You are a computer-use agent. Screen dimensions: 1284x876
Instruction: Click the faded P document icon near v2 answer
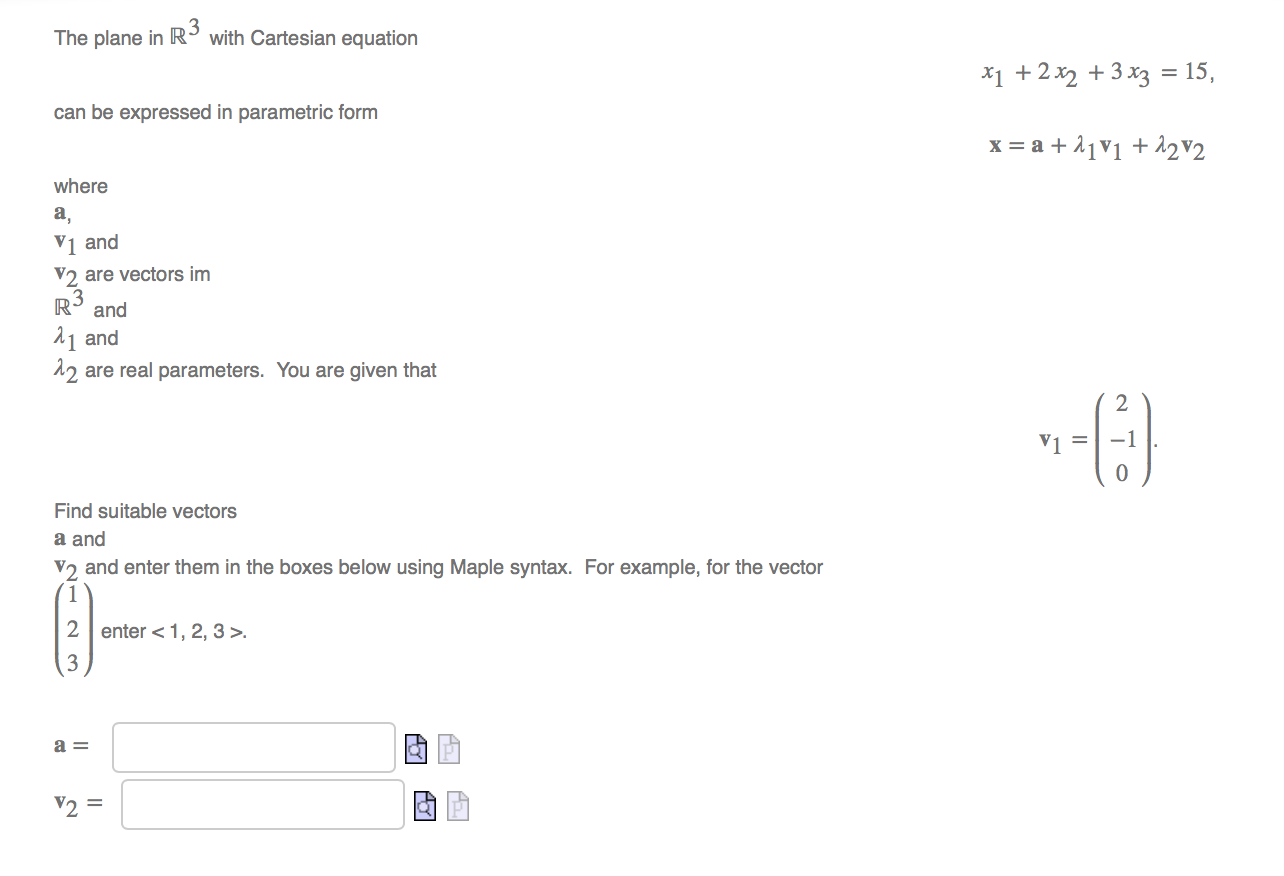[x=456, y=807]
